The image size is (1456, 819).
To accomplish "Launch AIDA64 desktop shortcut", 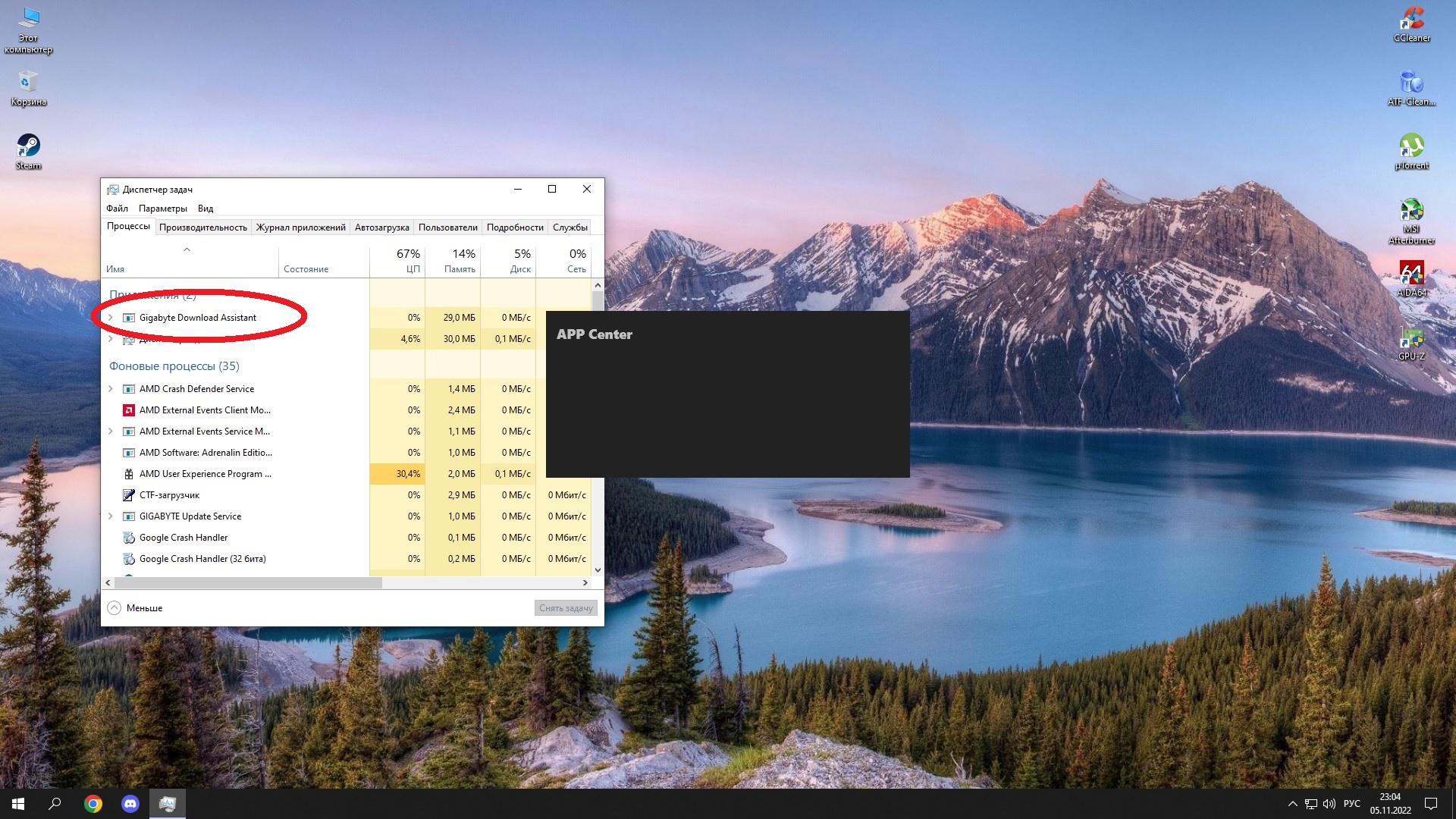I will [x=1411, y=278].
